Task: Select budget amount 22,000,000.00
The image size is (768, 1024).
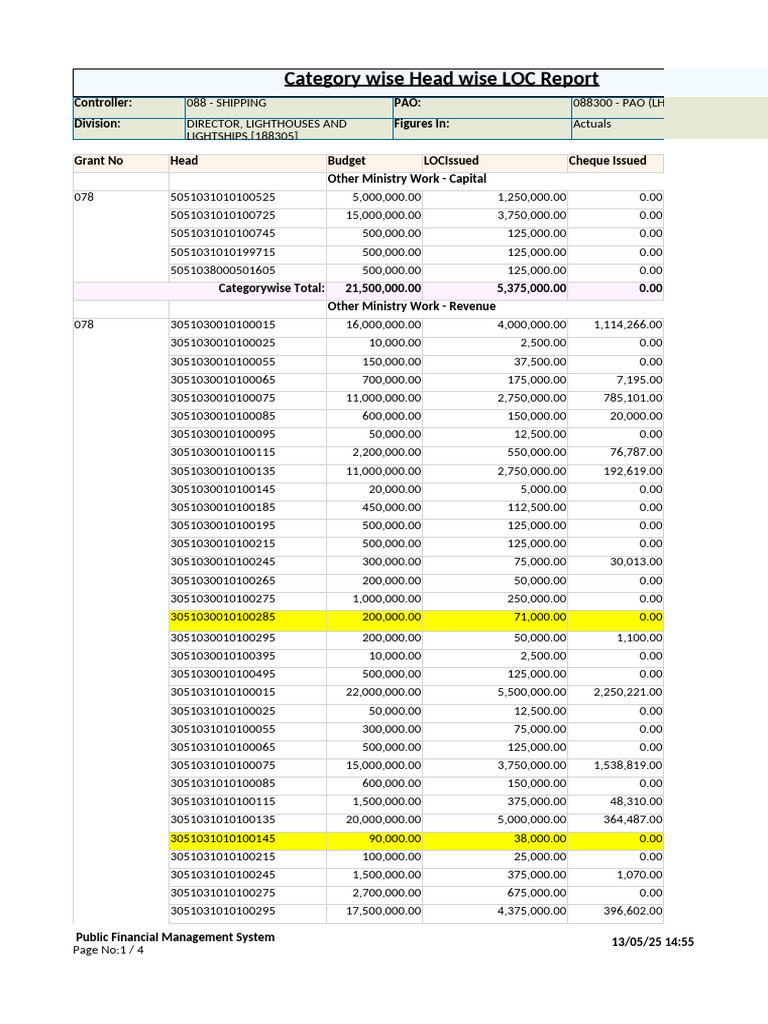Action: point(383,692)
